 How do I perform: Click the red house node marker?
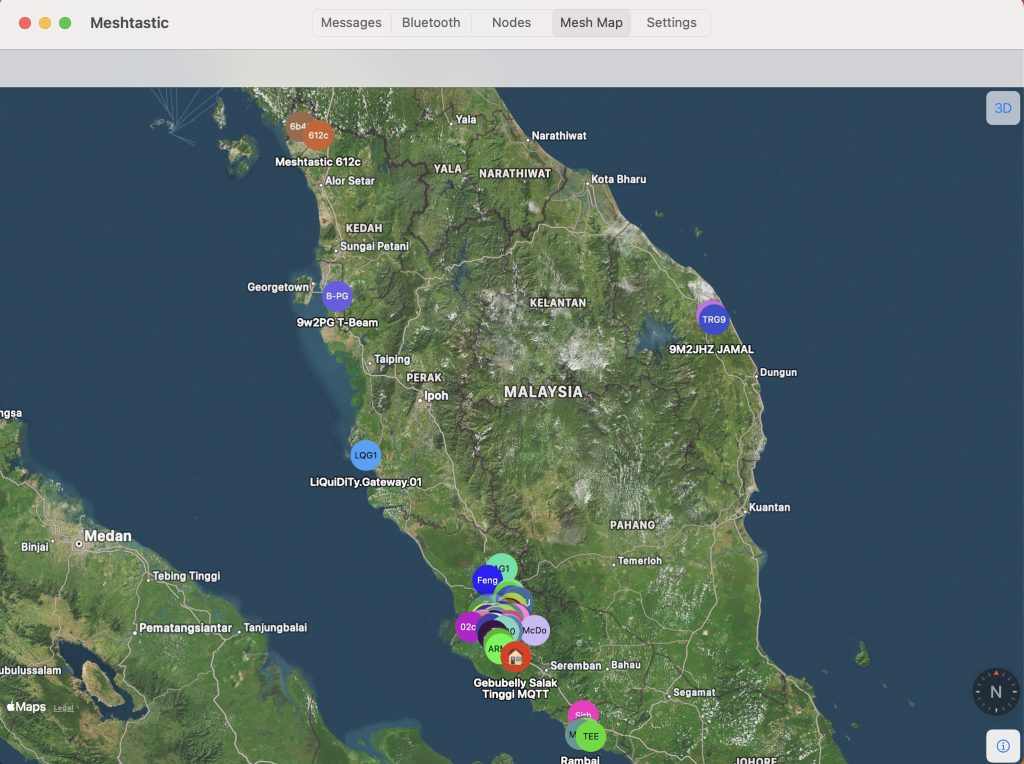[x=515, y=656]
